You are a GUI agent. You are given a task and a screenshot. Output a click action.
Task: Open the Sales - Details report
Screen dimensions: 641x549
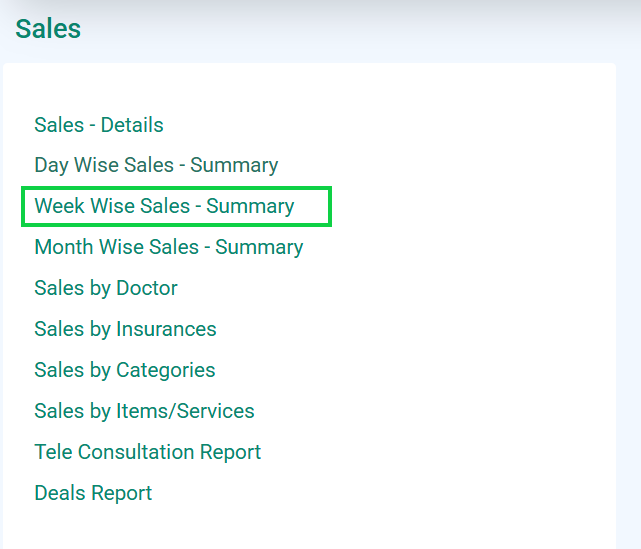[99, 125]
